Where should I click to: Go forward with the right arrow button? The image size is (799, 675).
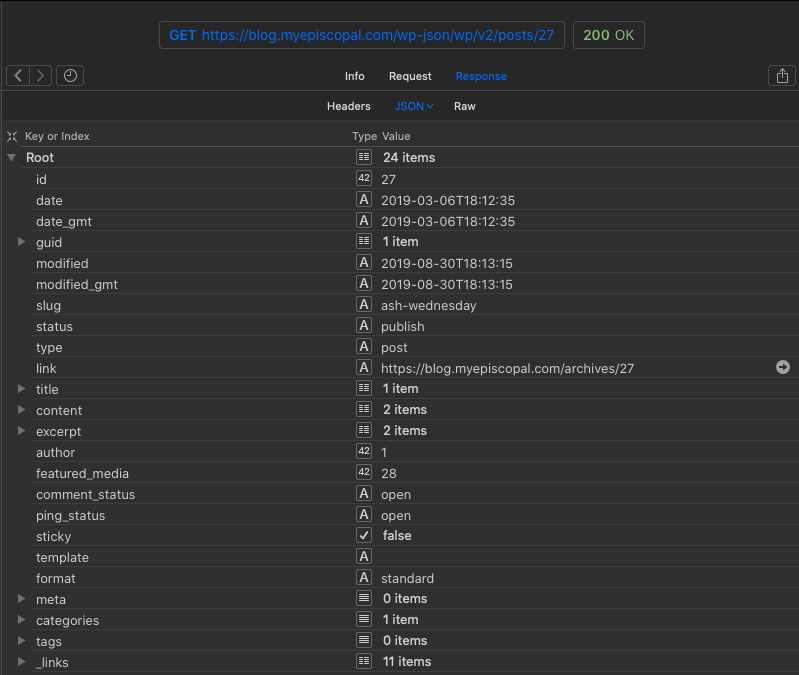[x=40, y=76]
